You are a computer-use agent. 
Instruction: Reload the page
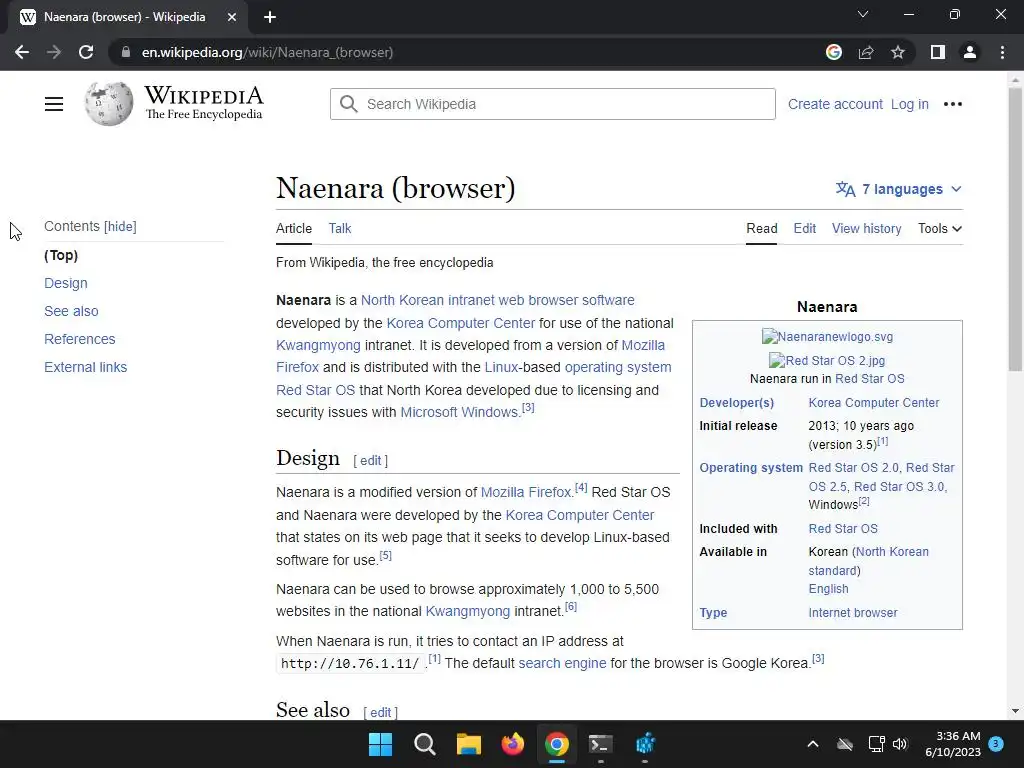(x=86, y=52)
